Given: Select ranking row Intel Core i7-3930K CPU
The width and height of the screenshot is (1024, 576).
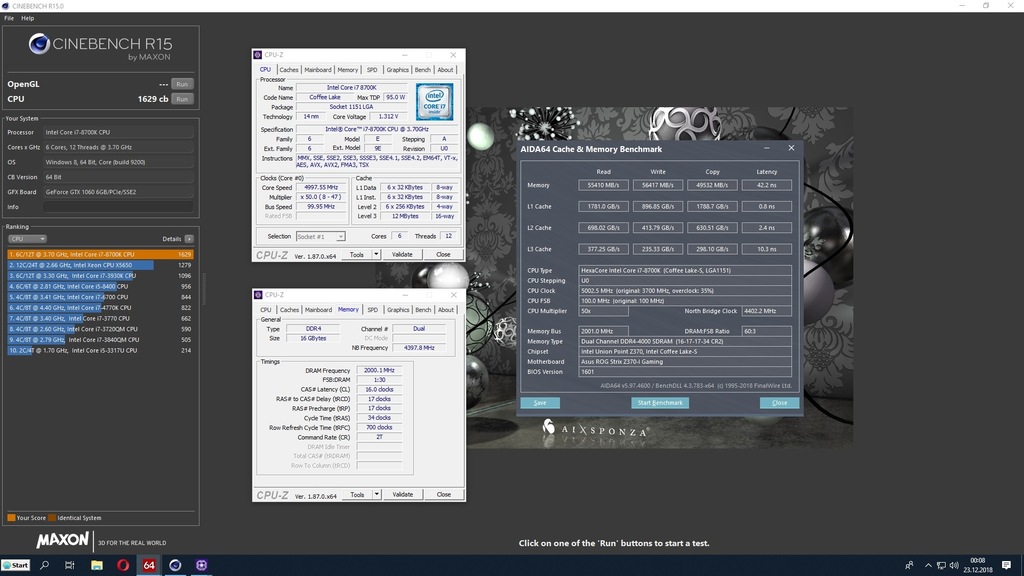Looking at the screenshot, I should tap(100, 276).
